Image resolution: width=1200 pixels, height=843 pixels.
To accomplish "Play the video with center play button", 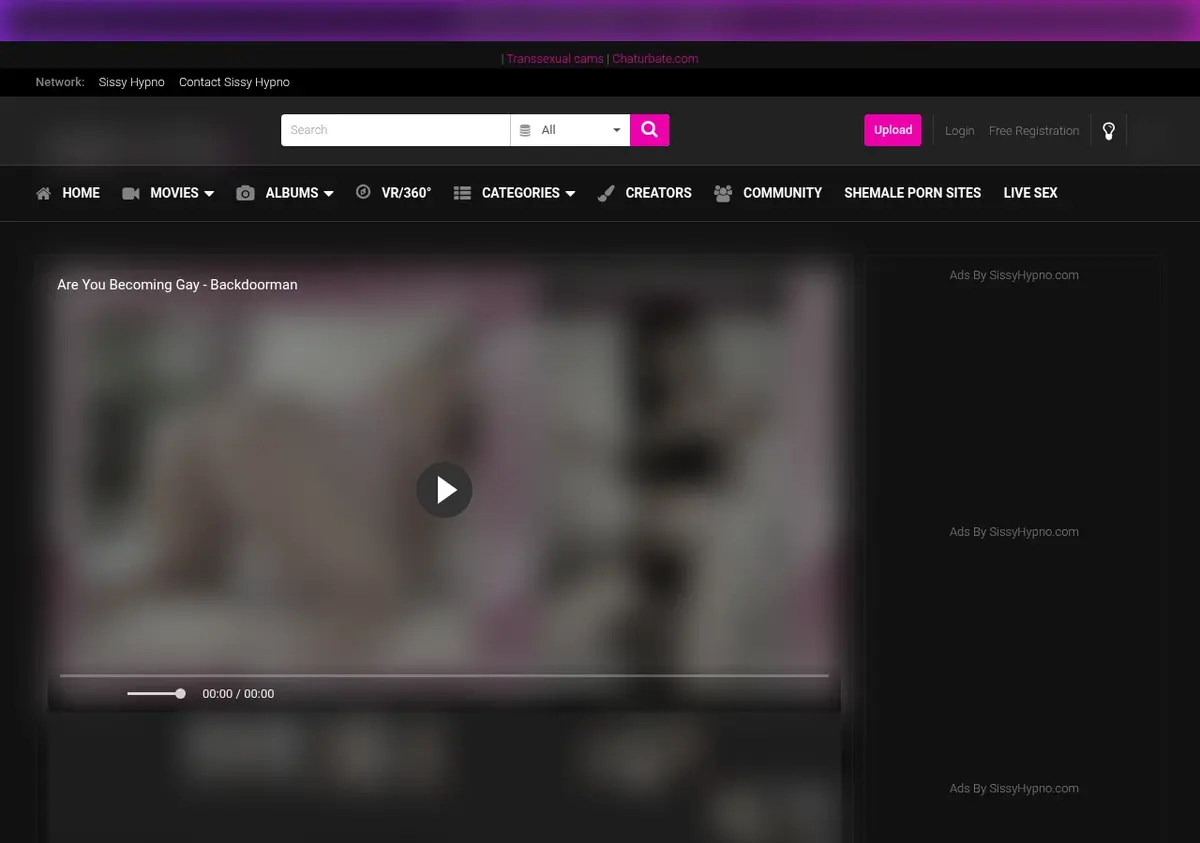I will pos(444,490).
